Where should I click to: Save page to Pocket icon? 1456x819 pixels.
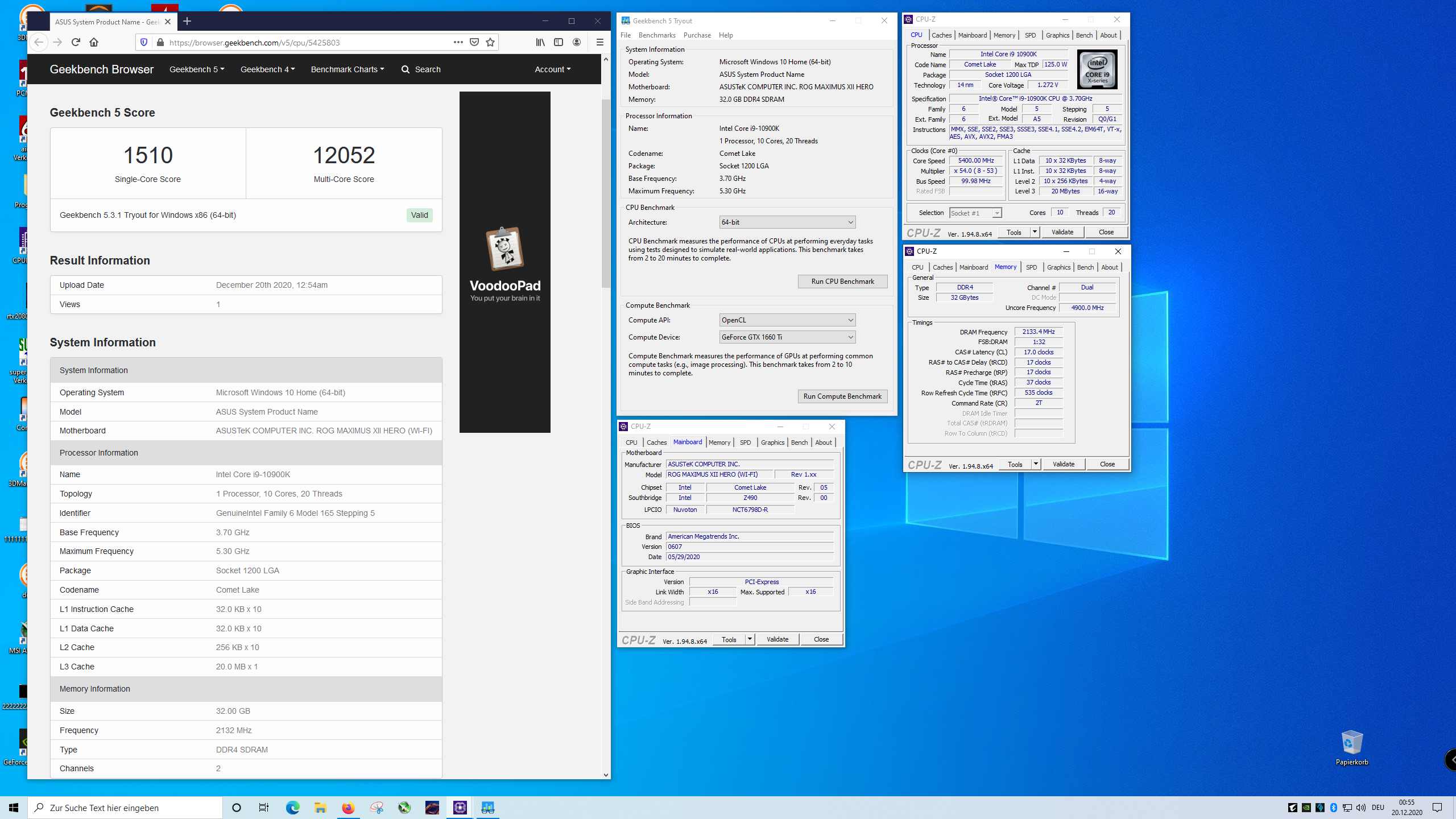click(474, 42)
